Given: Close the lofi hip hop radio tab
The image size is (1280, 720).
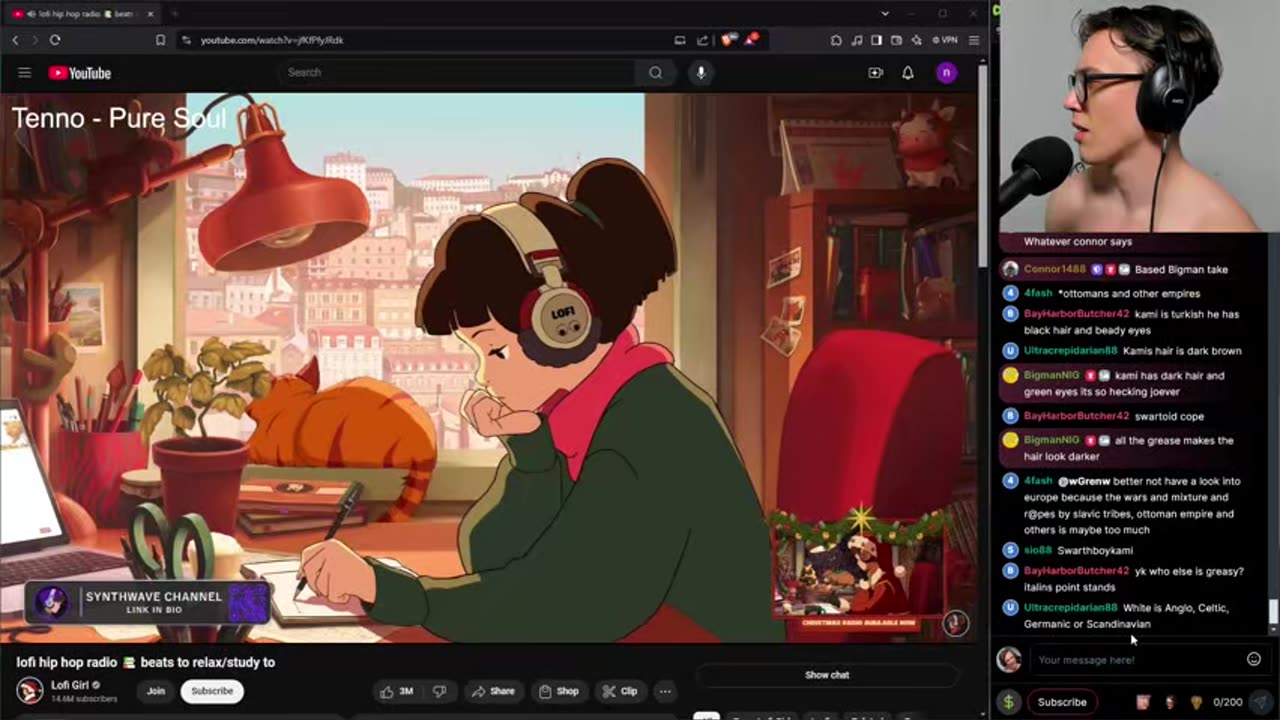Looking at the screenshot, I should point(150,14).
